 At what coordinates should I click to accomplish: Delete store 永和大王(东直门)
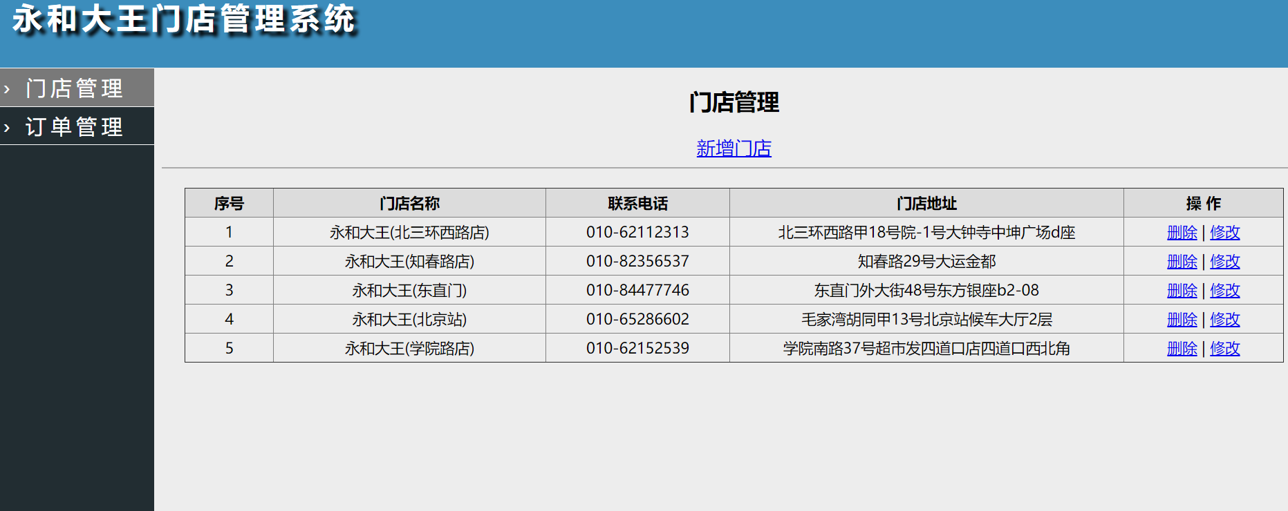1182,290
